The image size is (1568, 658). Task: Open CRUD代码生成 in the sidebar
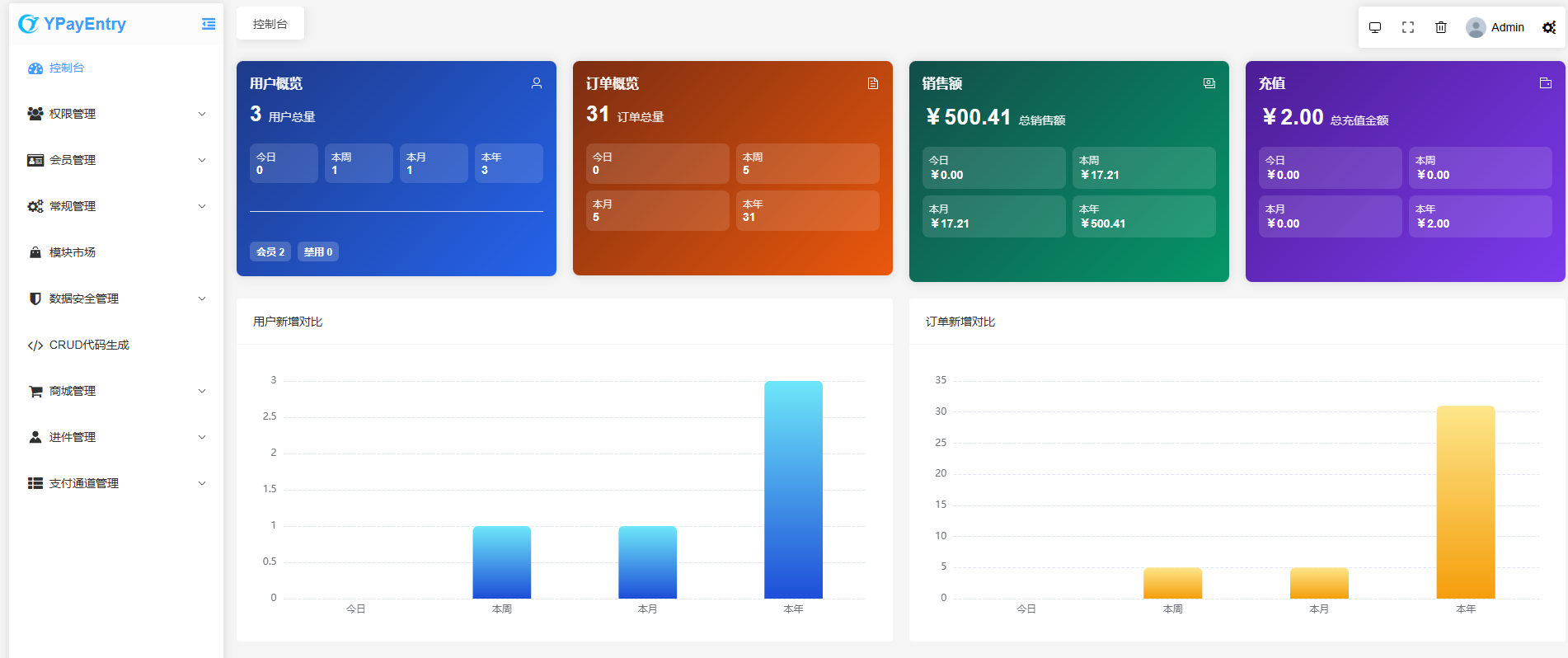[89, 345]
